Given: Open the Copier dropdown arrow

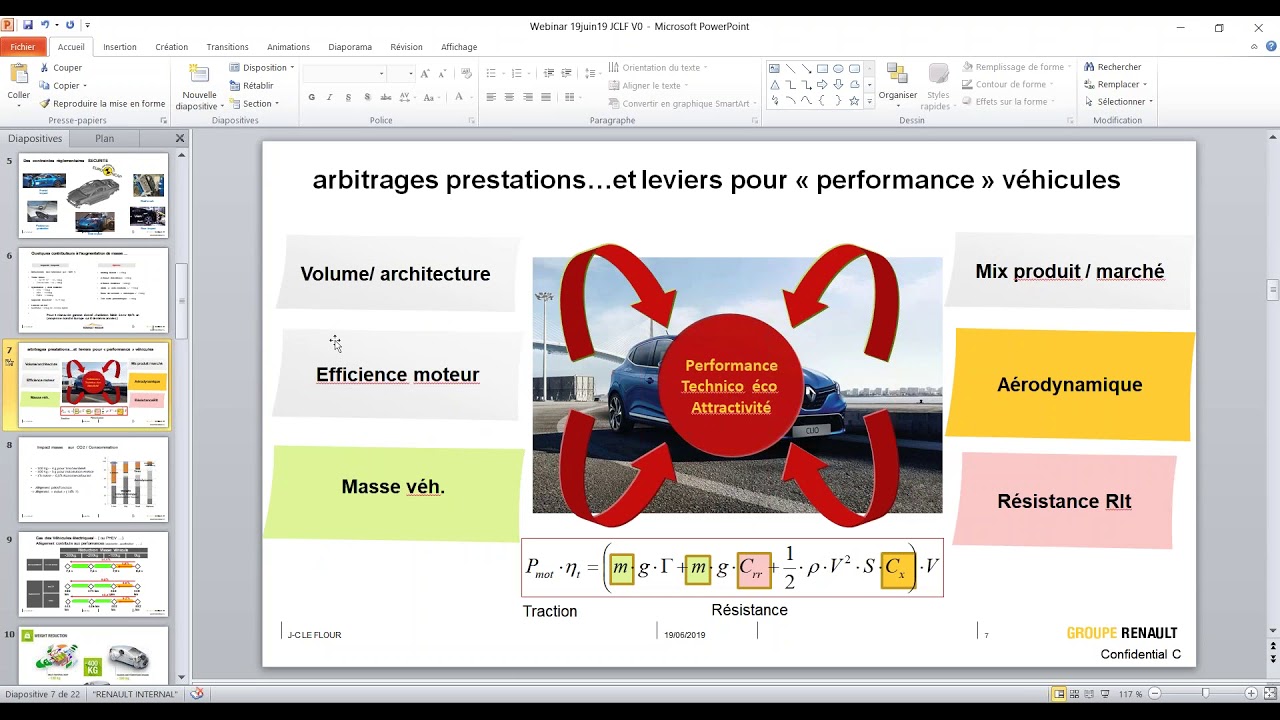Looking at the screenshot, I should [x=85, y=86].
